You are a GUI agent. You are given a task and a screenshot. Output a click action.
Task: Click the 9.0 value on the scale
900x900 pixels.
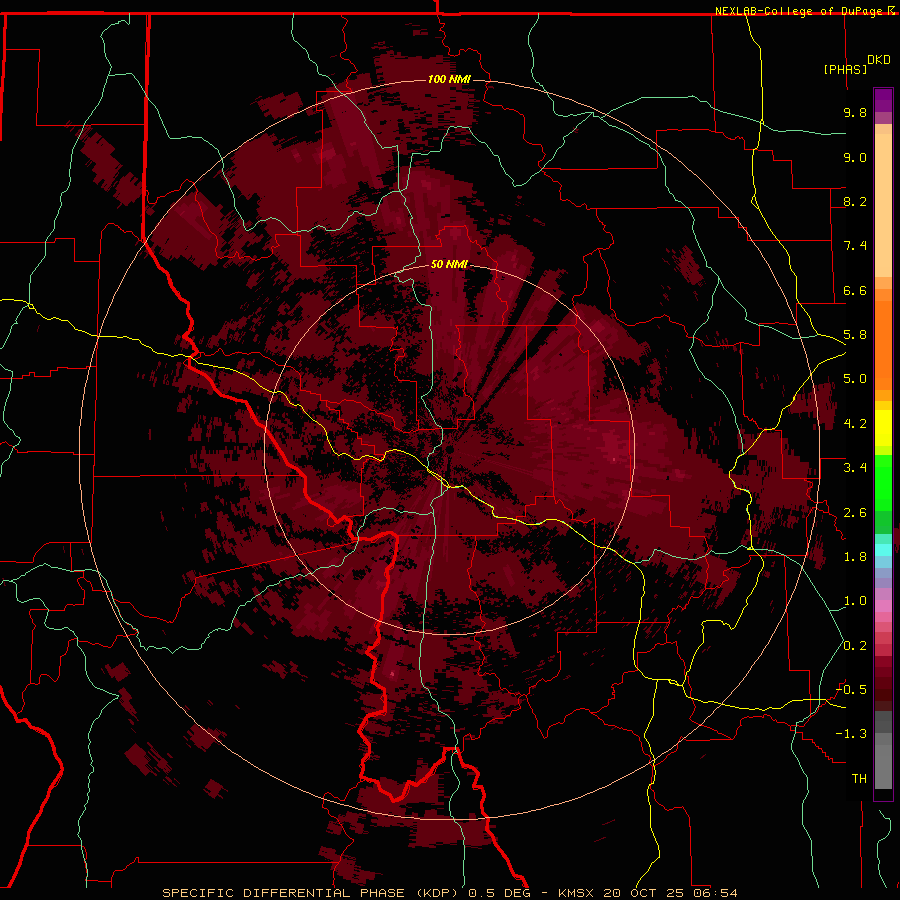pyautogui.click(x=855, y=157)
